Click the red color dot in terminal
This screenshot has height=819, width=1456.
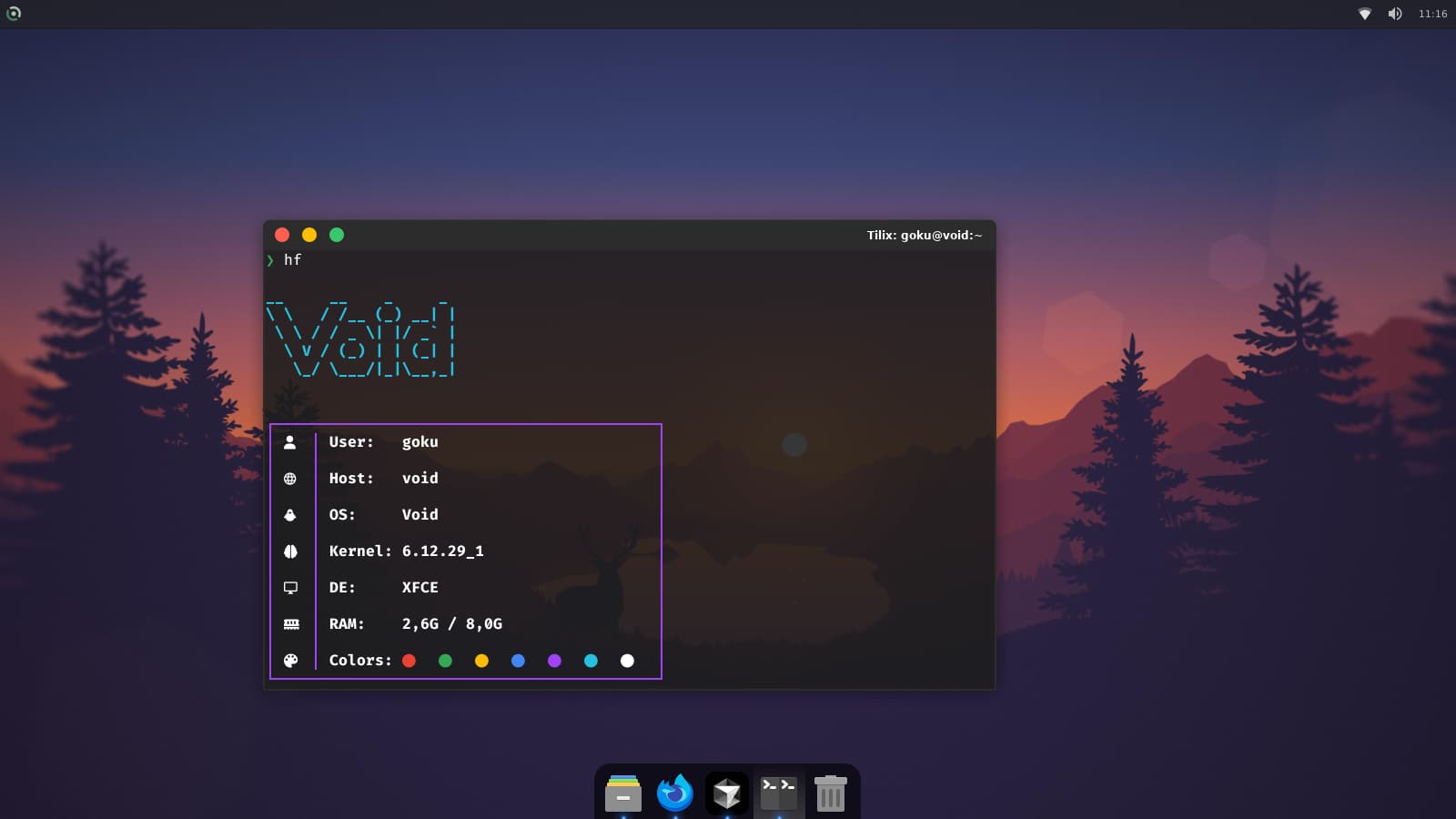coord(409,661)
